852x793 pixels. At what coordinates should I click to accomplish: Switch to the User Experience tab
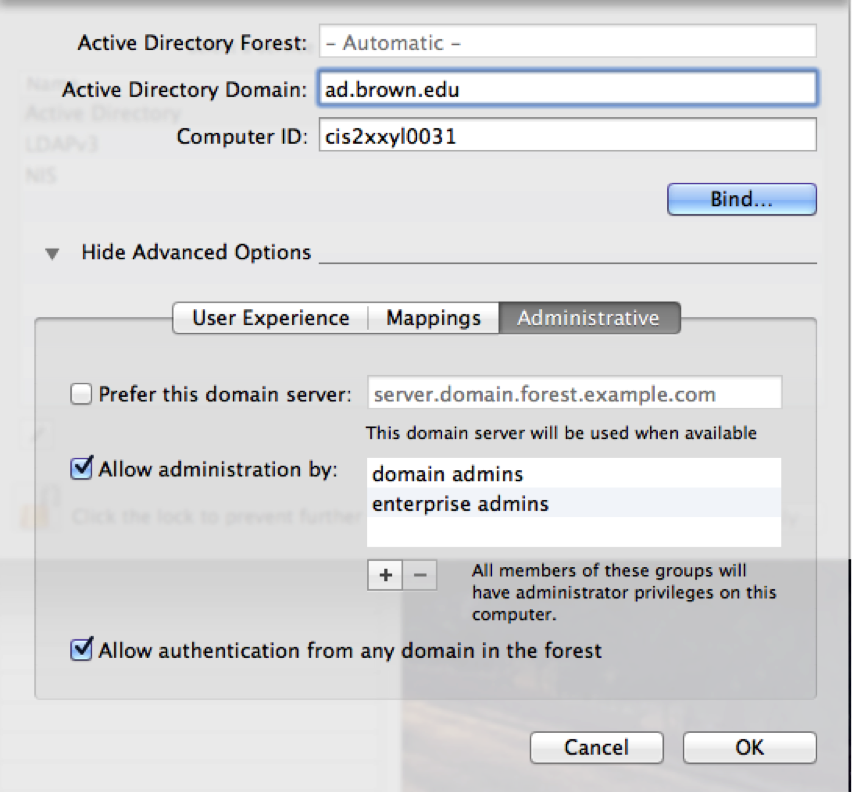click(271, 318)
